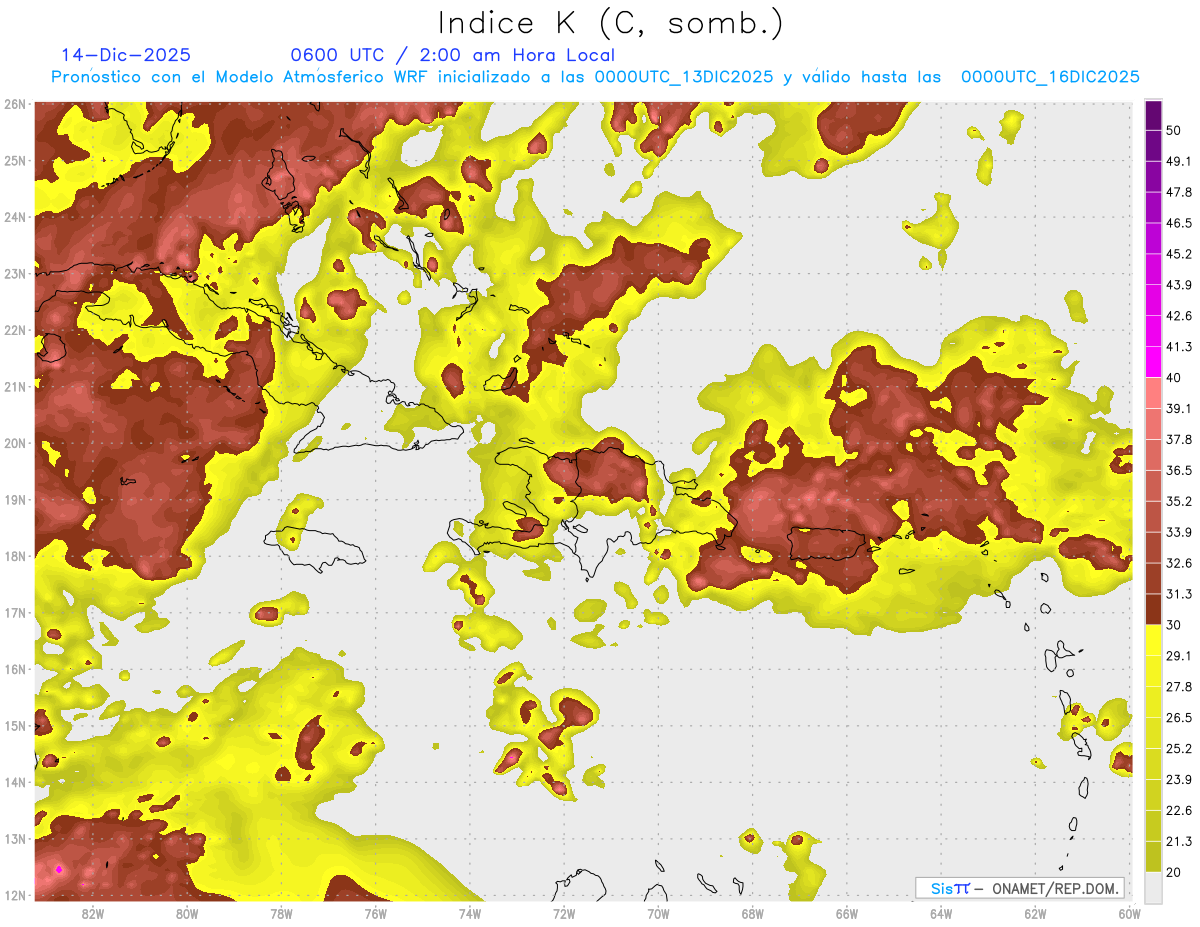
Task: Click the 26N latitude label
Action: (x=15, y=104)
